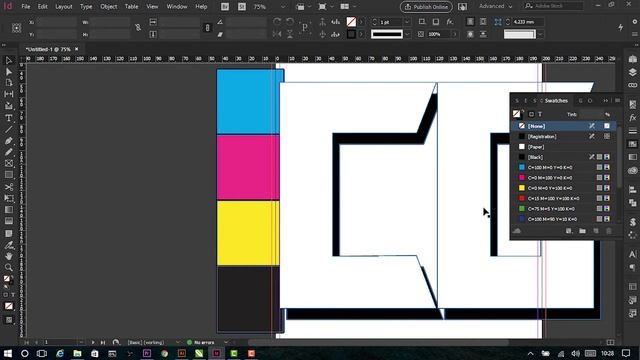Select the Zoom tool
This screenshot has height=360, width=640.
9,267
